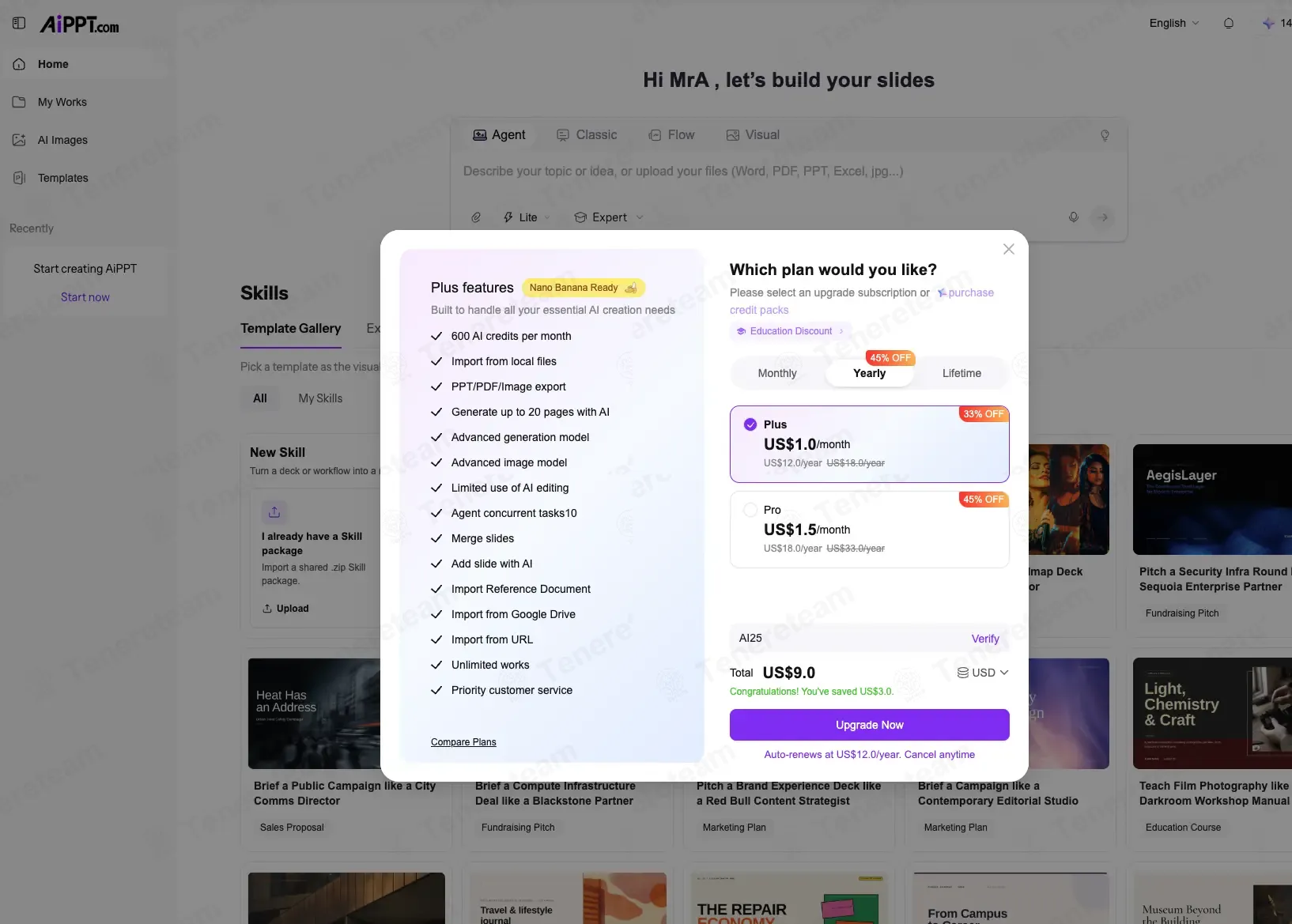Open Templates in sidebar
This screenshot has width=1292, height=924.
pos(63,178)
